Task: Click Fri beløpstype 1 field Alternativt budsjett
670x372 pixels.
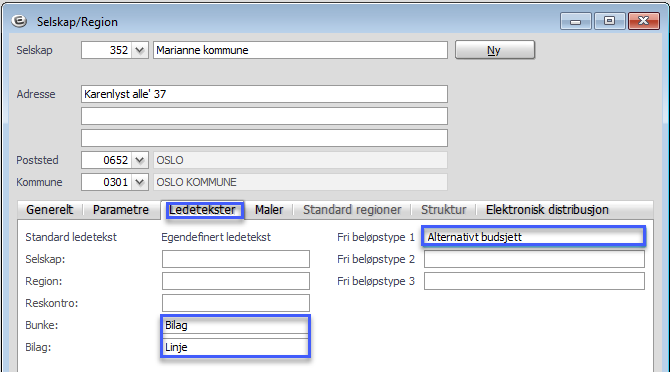Action: (x=534, y=237)
